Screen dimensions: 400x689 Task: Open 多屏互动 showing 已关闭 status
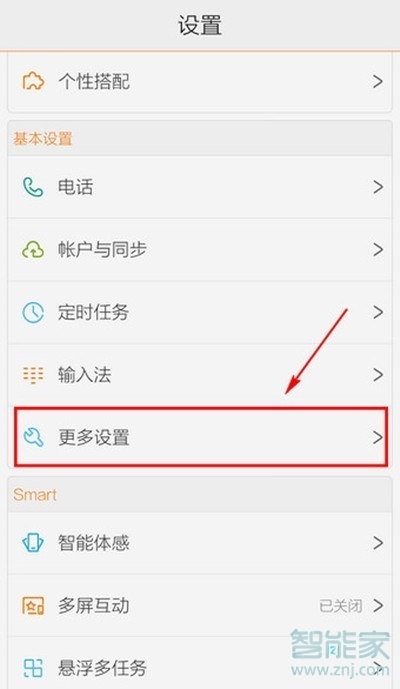(200, 606)
